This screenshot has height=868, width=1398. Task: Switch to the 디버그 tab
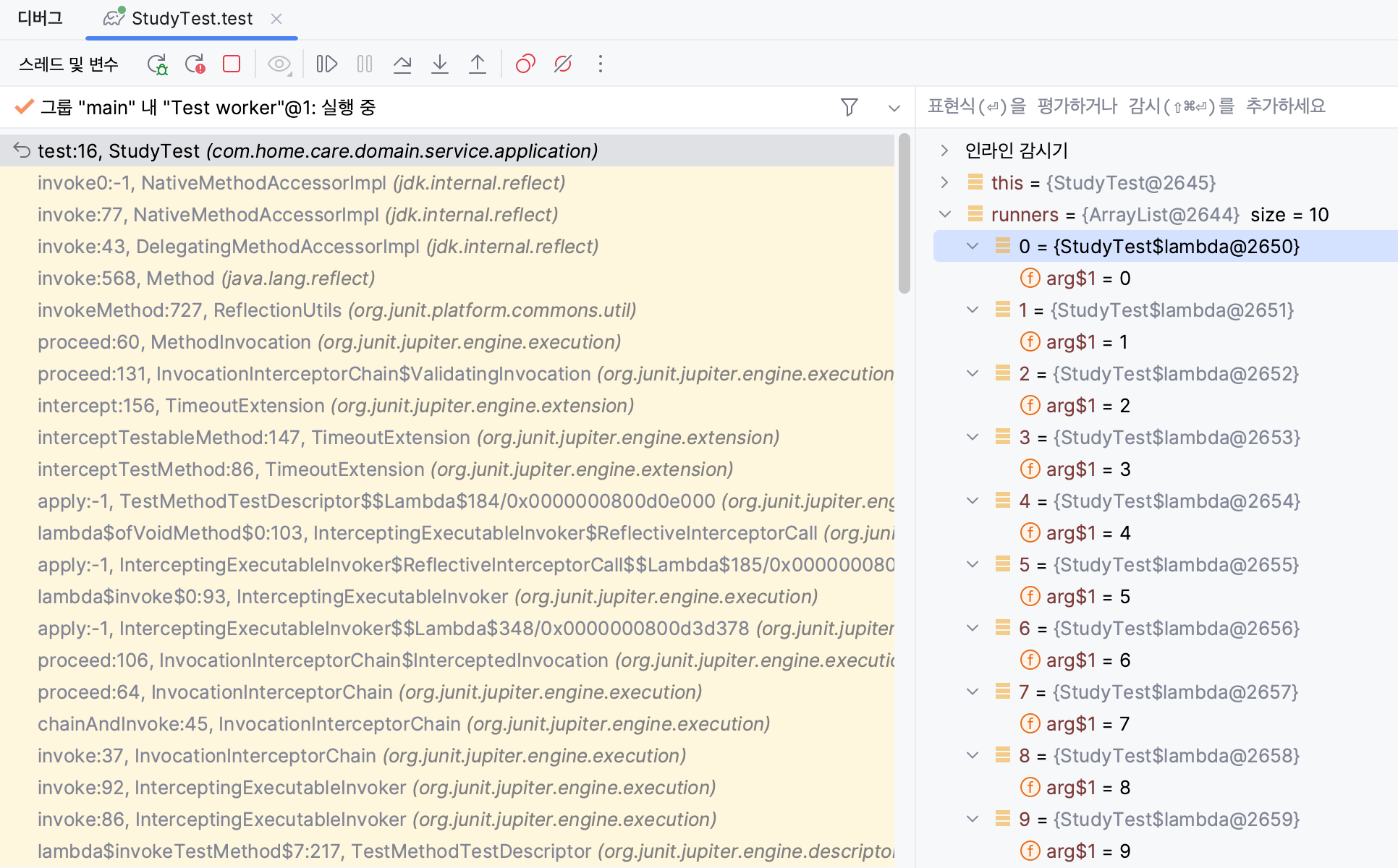point(41,18)
